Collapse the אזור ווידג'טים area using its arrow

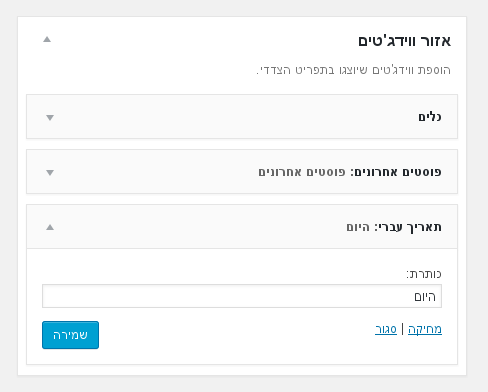click(47, 39)
